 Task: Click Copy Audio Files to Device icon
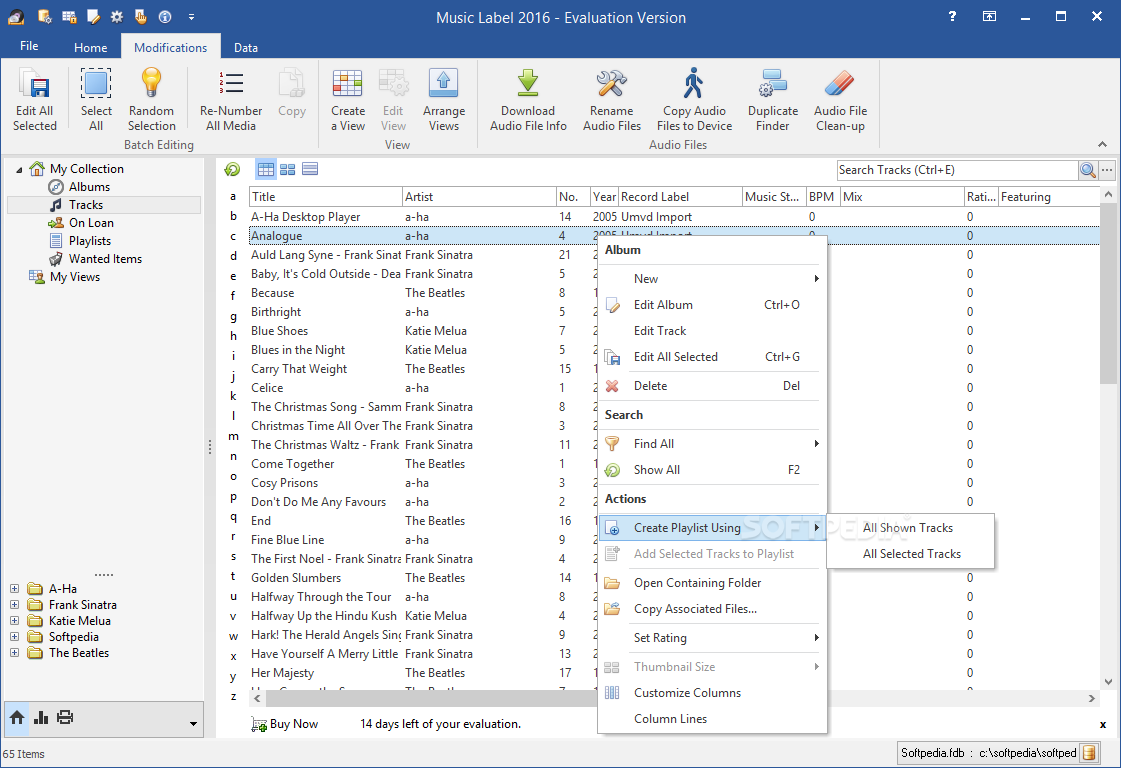point(693,83)
